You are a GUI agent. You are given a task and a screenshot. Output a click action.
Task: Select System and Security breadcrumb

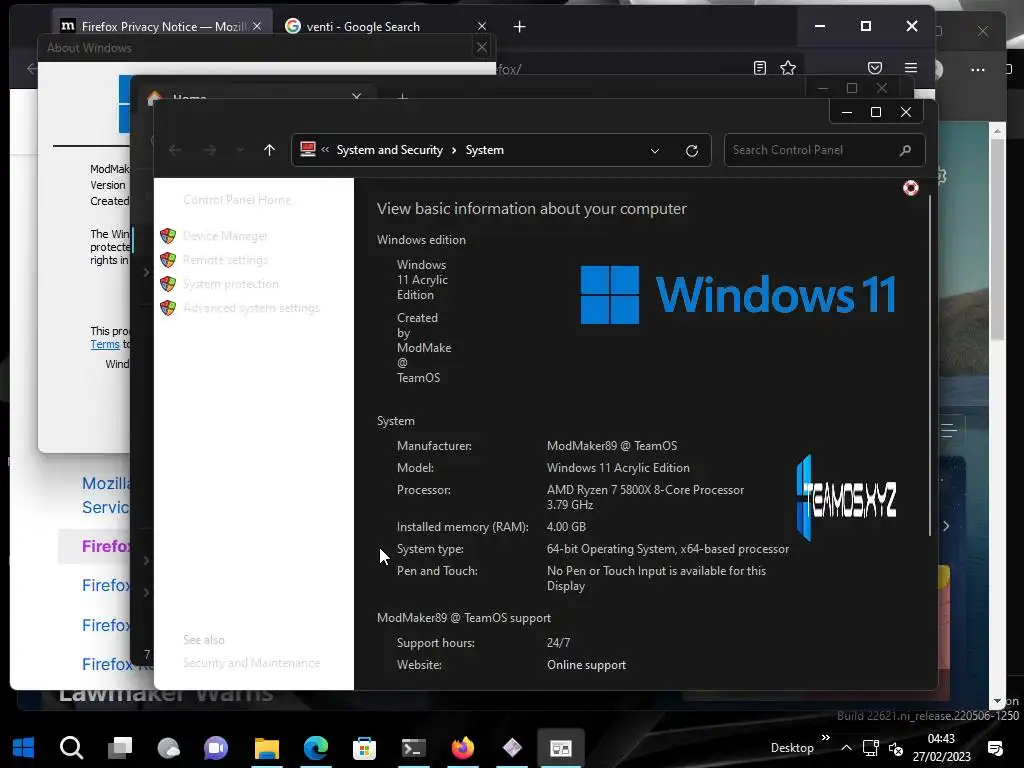(x=389, y=150)
